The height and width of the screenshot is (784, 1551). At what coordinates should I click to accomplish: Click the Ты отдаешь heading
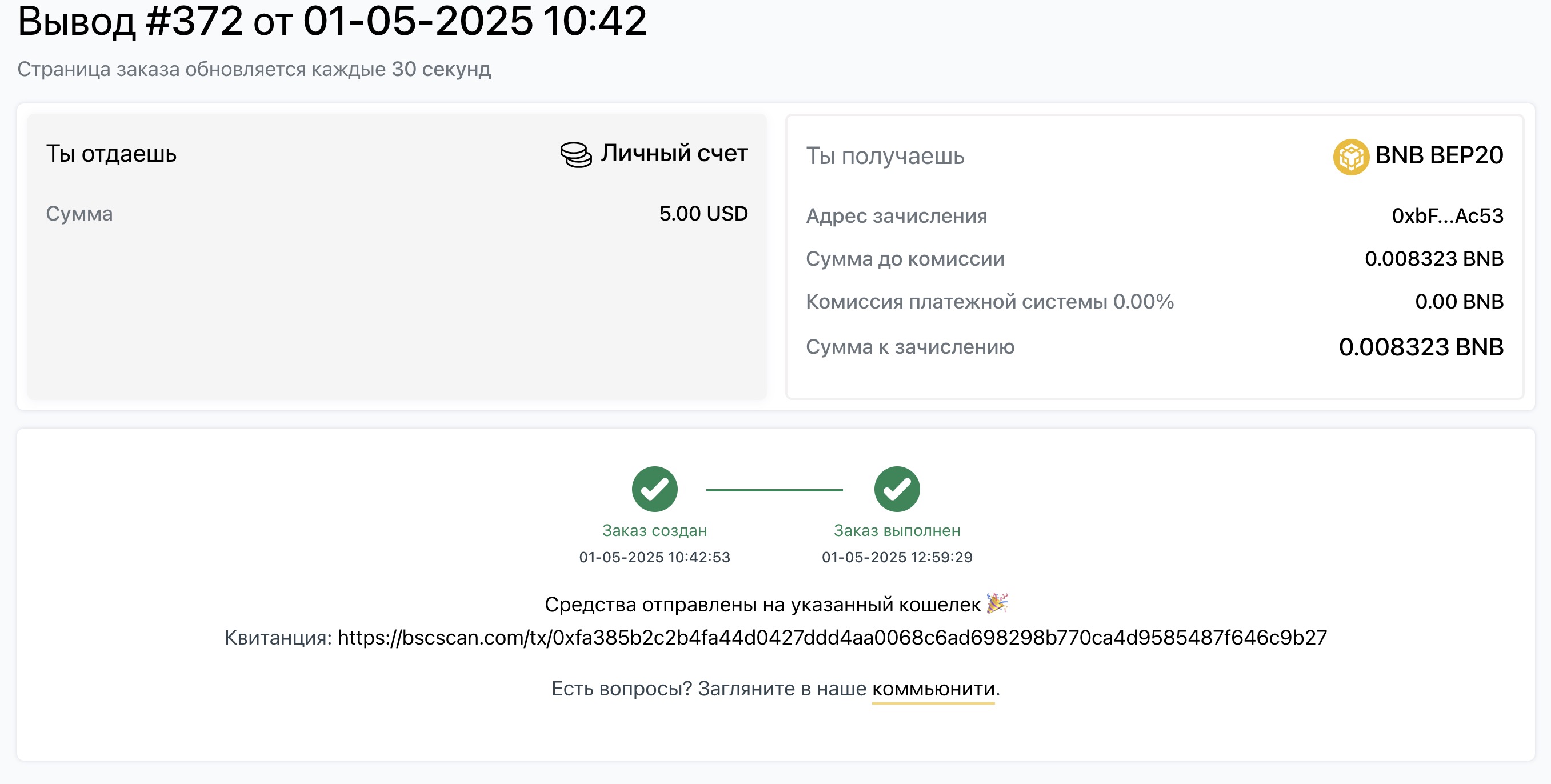click(x=111, y=154)
